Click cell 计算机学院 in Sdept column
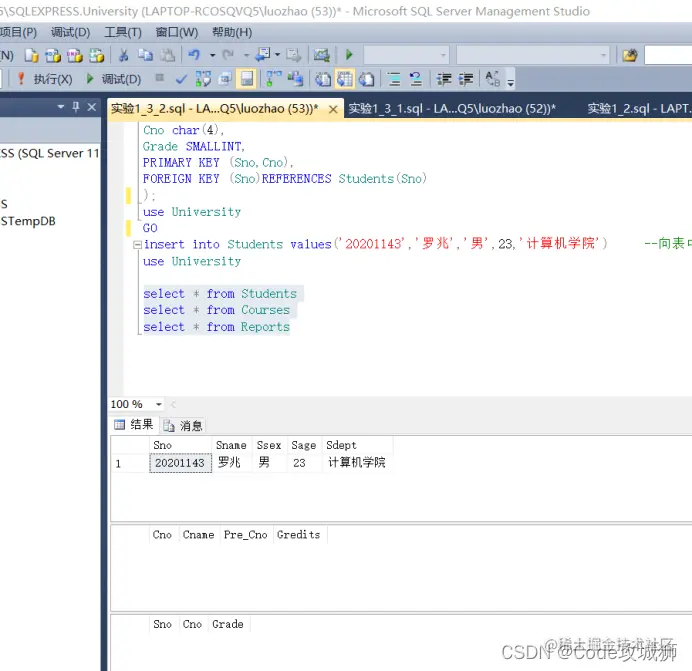692x671 pixels. tap(357, 463)
